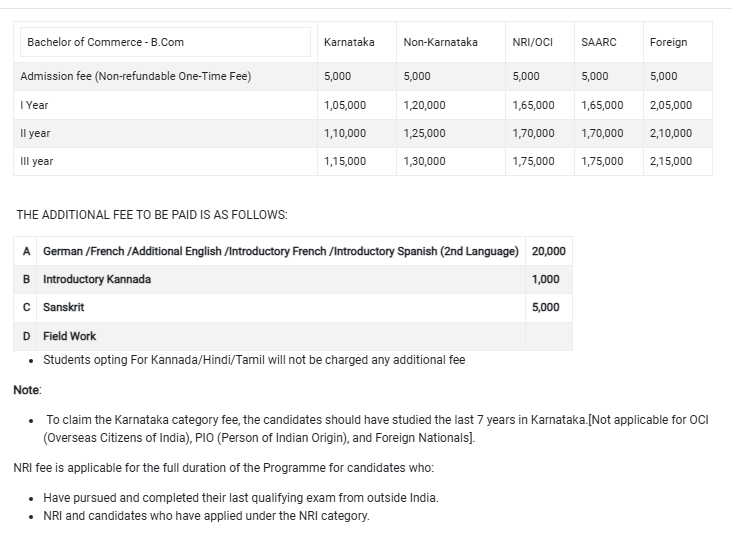Image resolution: width=732 pixels, height=547 pixels.
Task: Click the Bachelor of Commerce - B.Com header cell
Action: pos(106,42)
